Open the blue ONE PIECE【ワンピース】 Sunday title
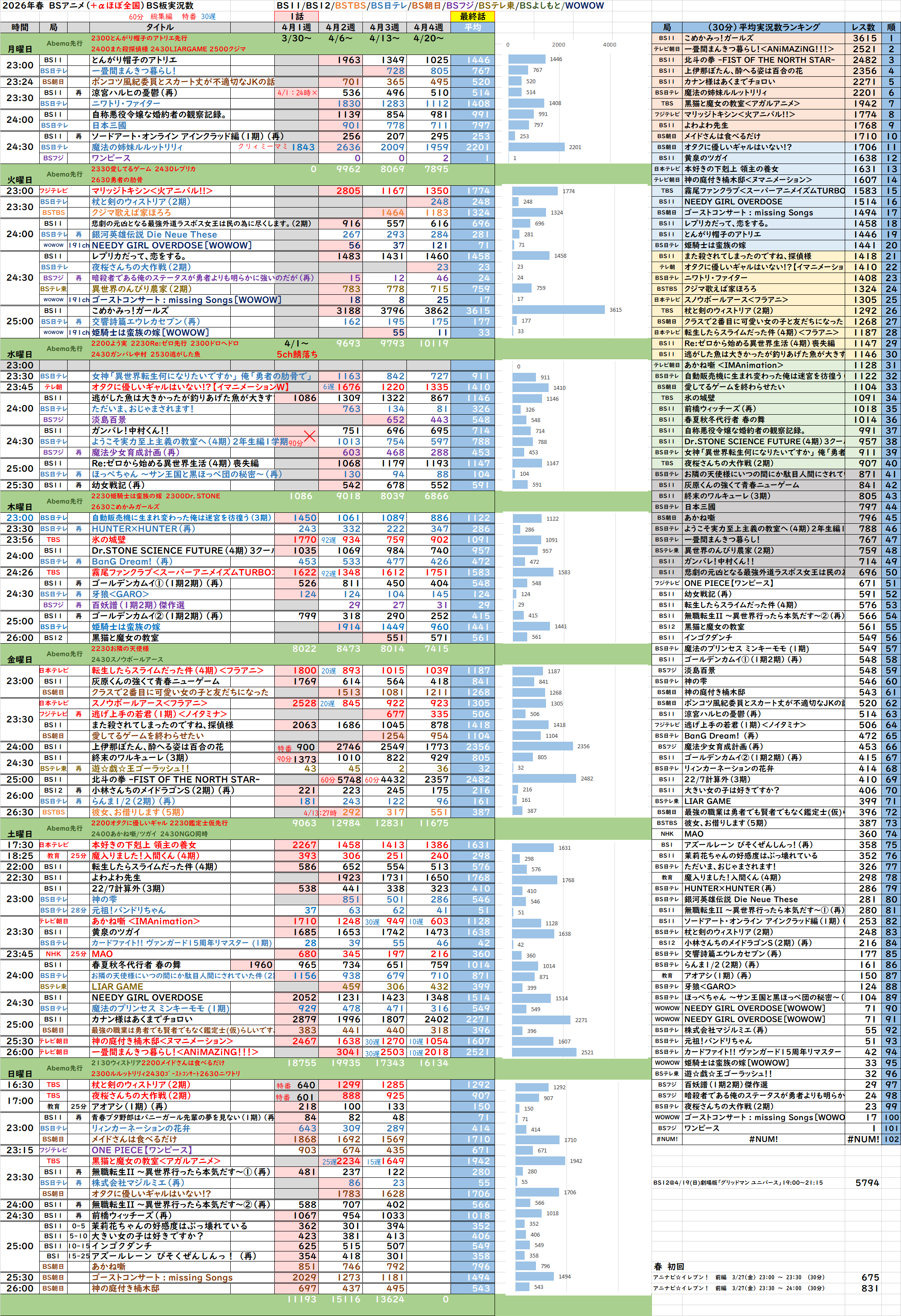The image size is (901, 1316). (142, 1150)
